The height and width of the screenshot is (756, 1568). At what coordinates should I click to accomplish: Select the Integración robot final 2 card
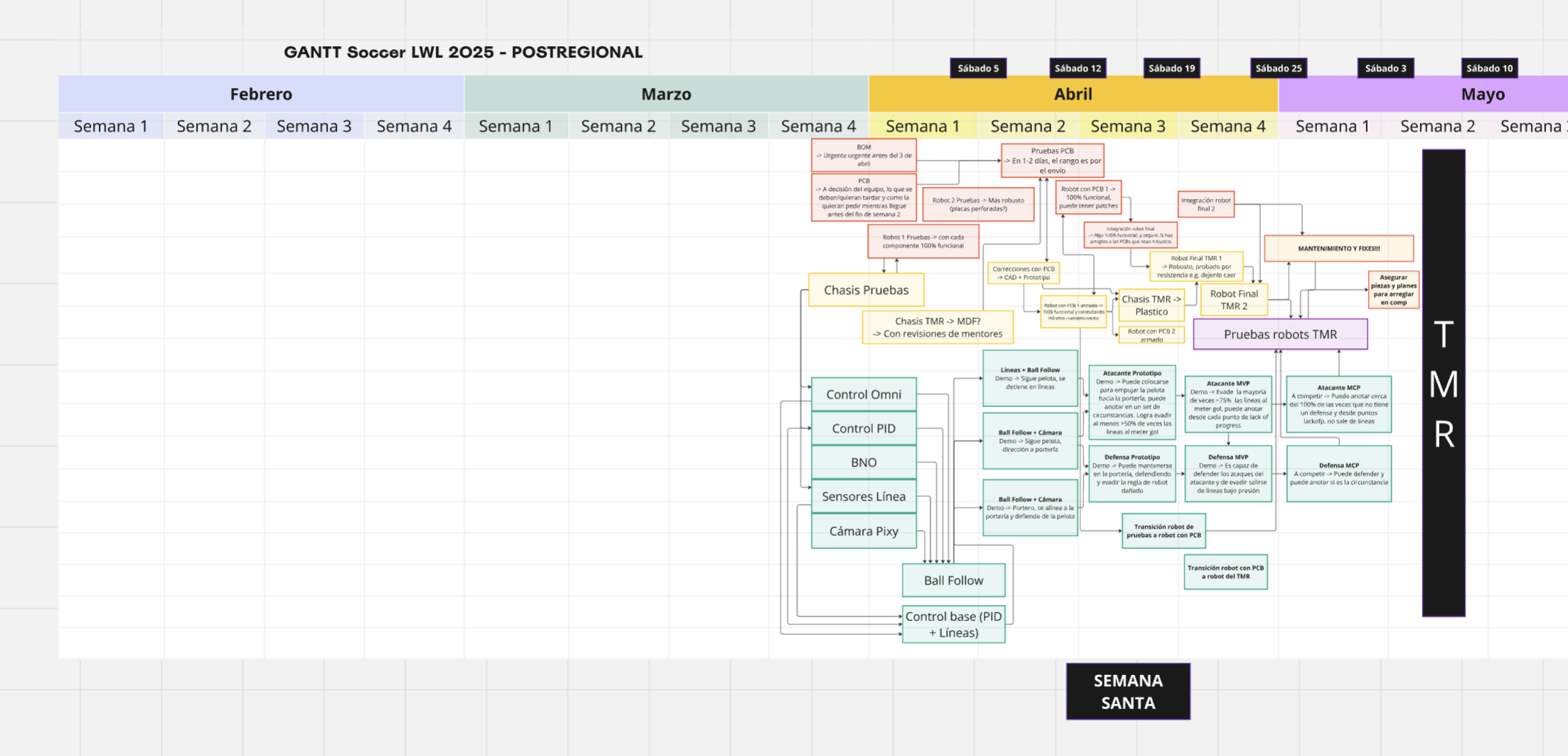1205,204
